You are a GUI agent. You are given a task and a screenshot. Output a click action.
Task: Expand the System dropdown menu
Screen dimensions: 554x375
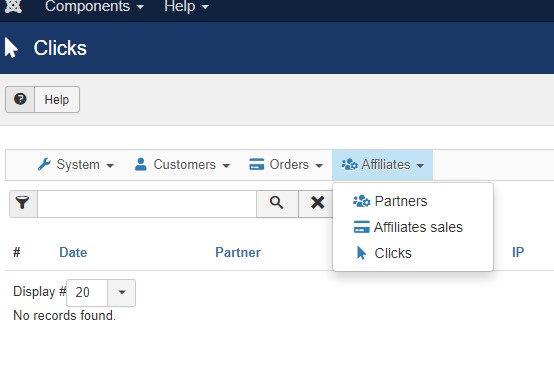point(76,165)
